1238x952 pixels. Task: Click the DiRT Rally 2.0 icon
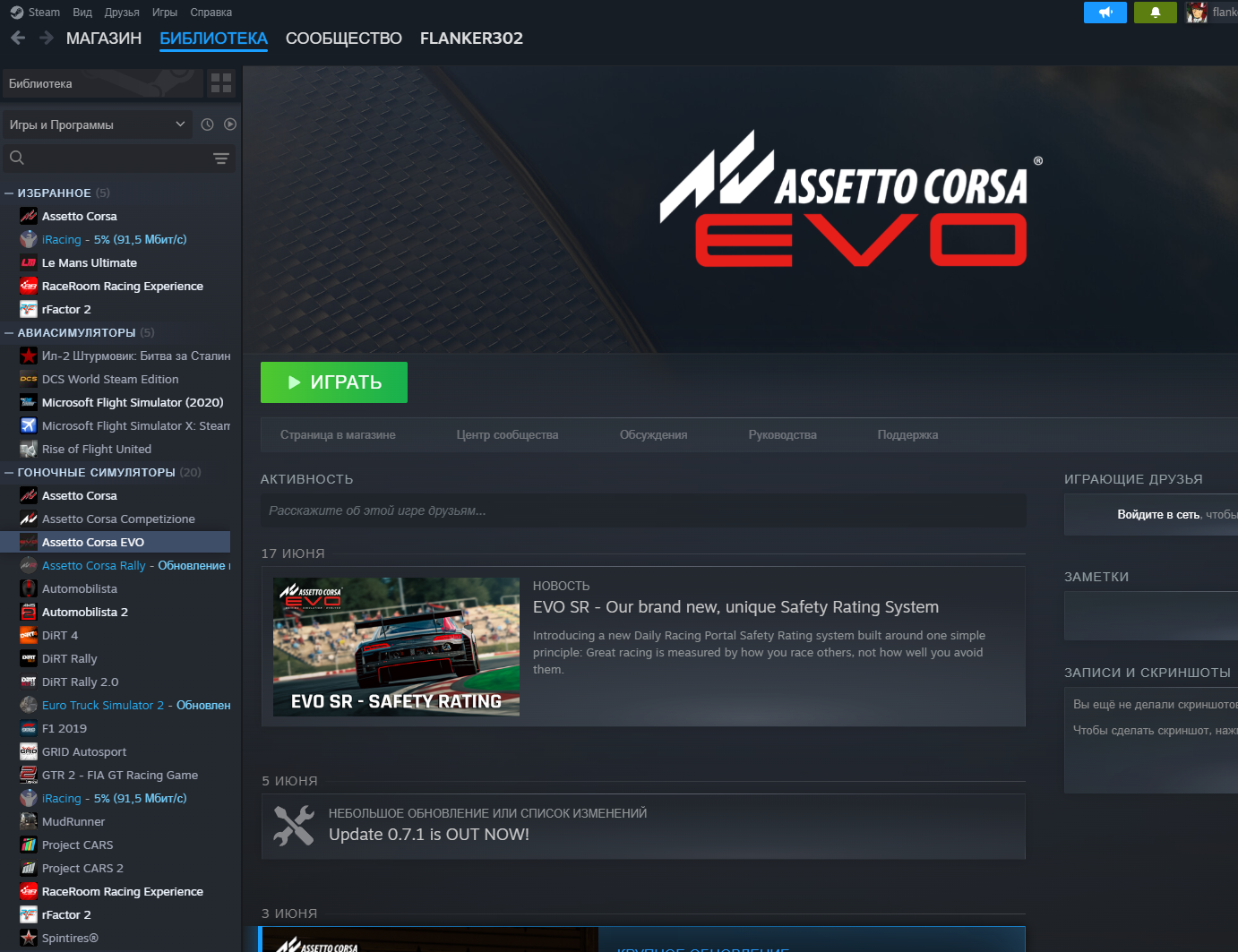pyautogui.click(x=29, y=682)
